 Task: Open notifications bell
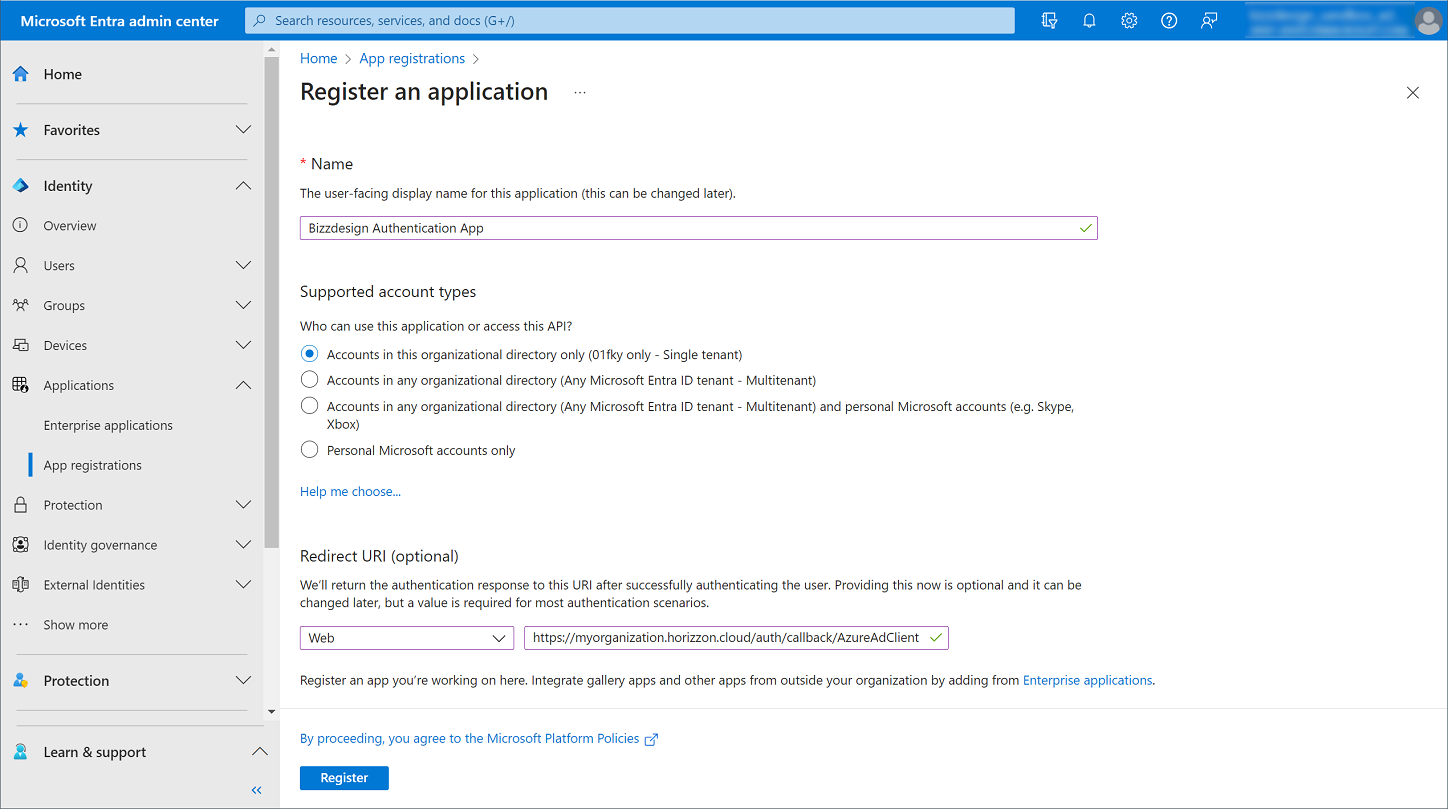(x=1089, y=20)
